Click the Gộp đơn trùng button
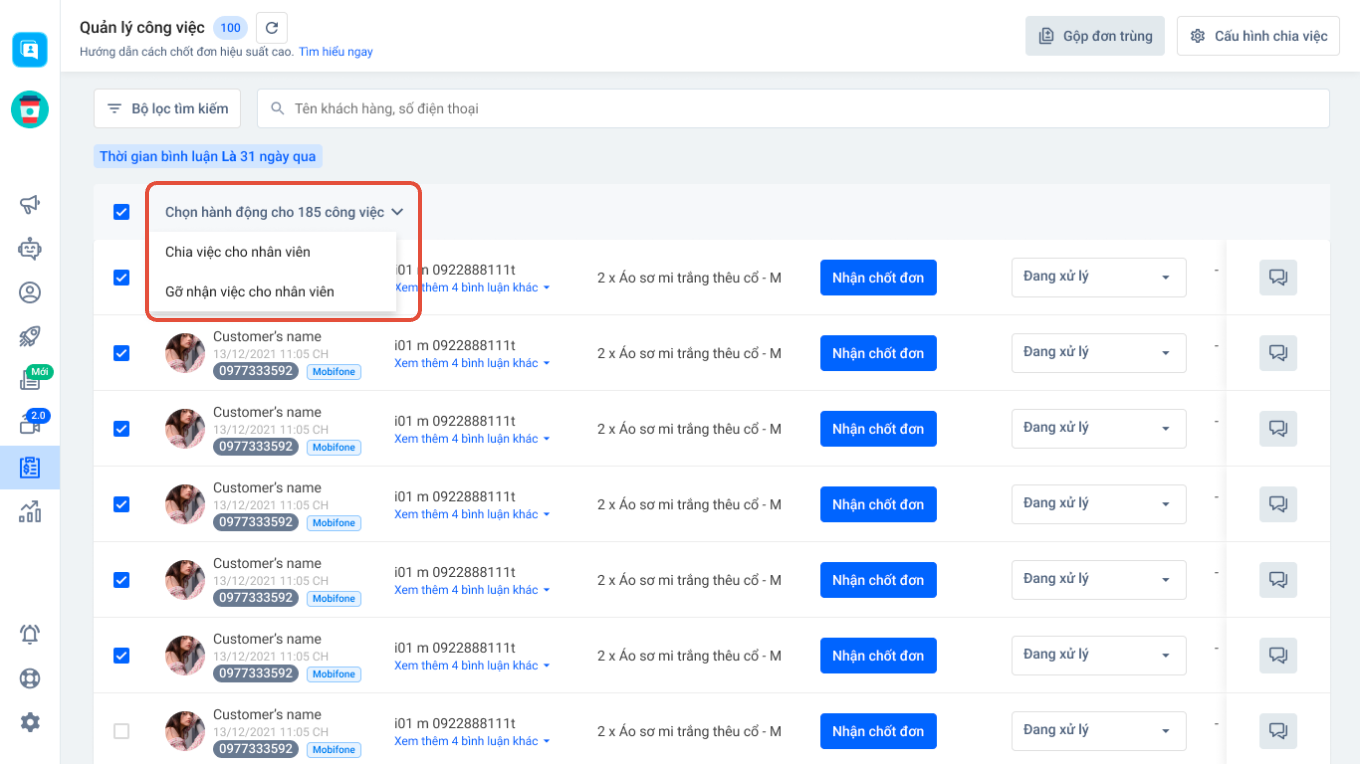This screenshot has height=764, width=1360. (x=1095, y=36)
